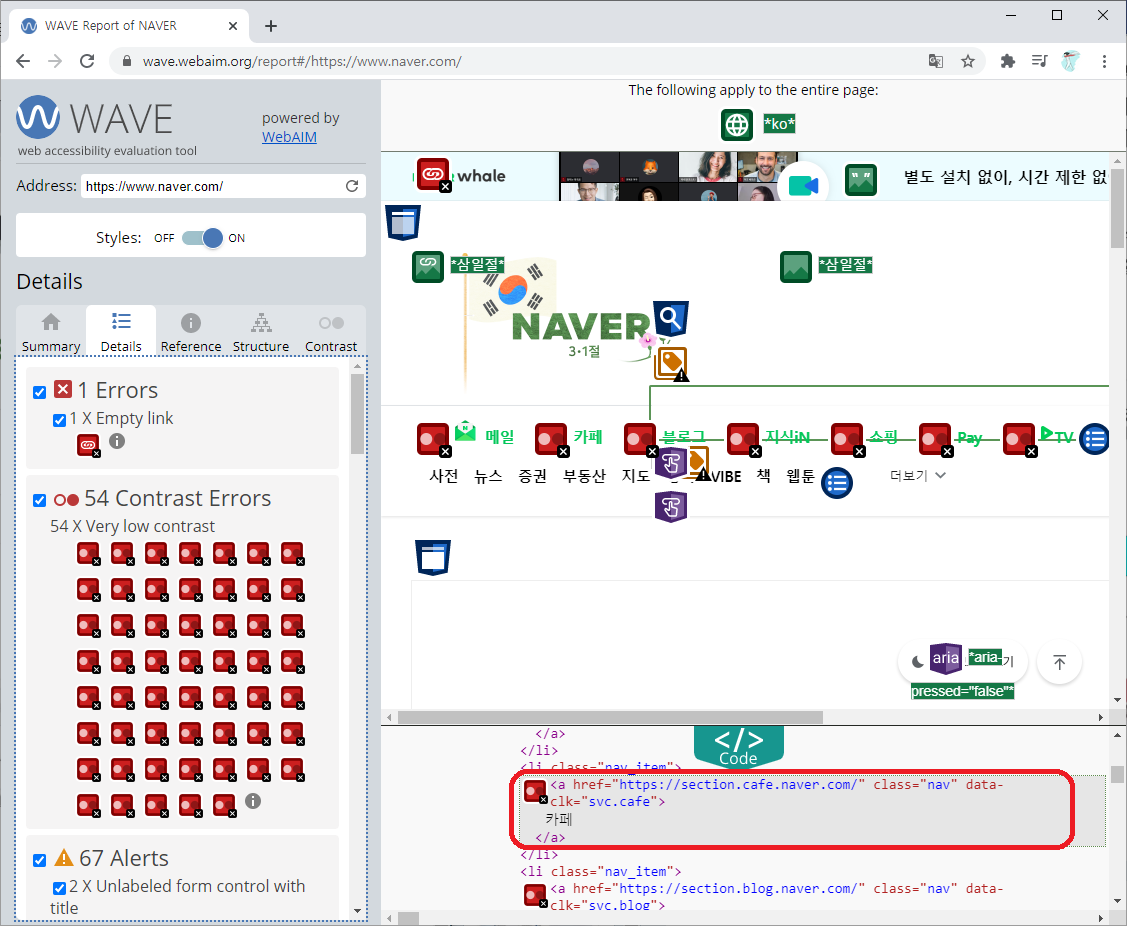Open the Reference tab

tap(190, 331)
